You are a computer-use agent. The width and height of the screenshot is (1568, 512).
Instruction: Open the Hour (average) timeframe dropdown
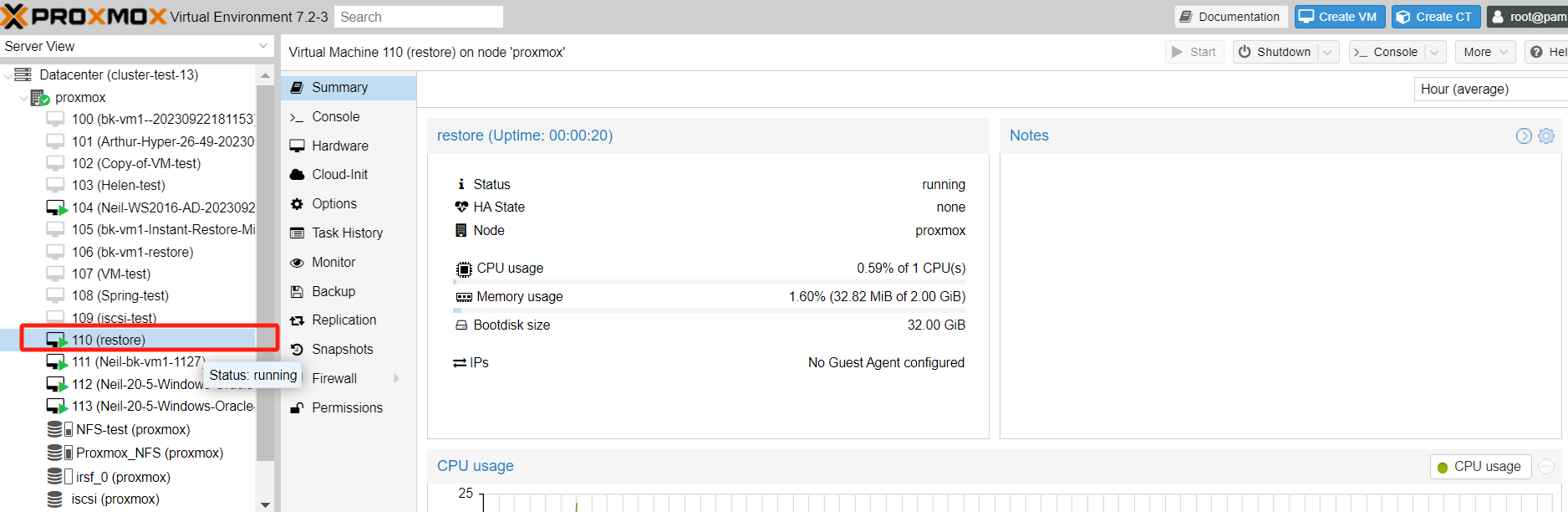point(1491,89)
